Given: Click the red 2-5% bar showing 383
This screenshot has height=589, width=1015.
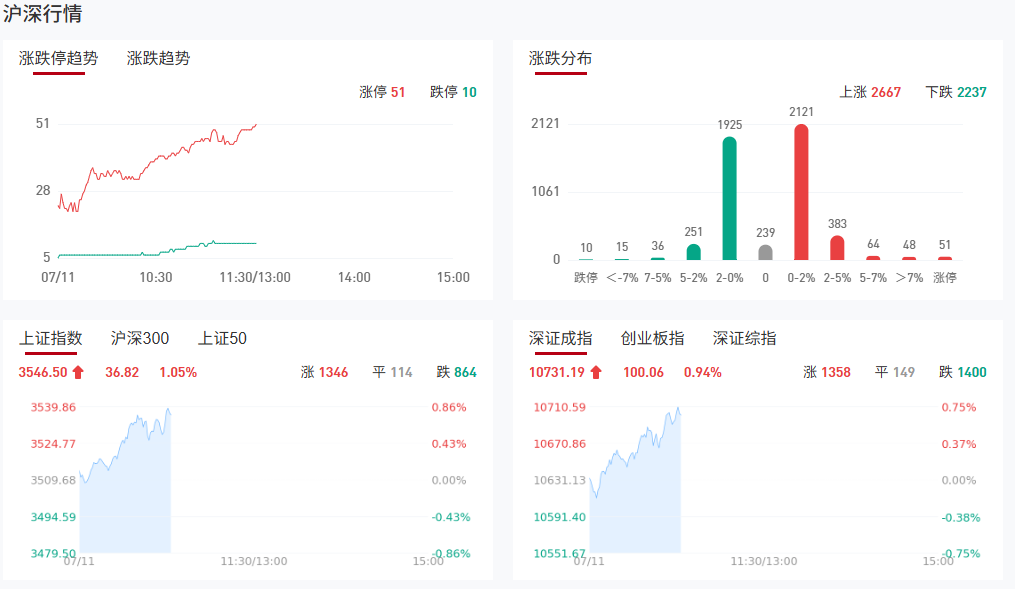Looking at the screenshot, I should (x=837, y=247).
